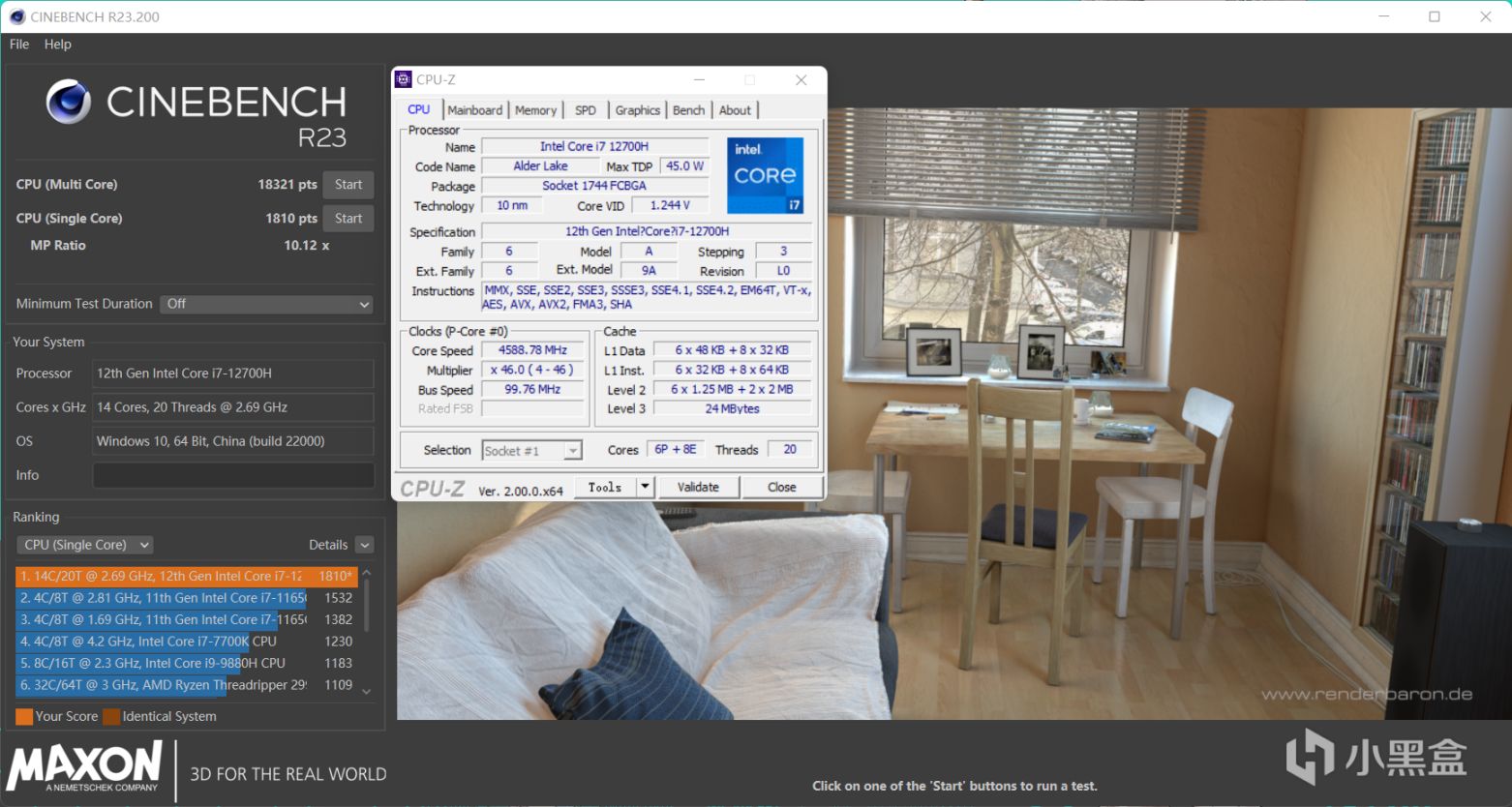
Task: Click the Cinebench R23 logo sphere
Action: [x=69, y=103]
